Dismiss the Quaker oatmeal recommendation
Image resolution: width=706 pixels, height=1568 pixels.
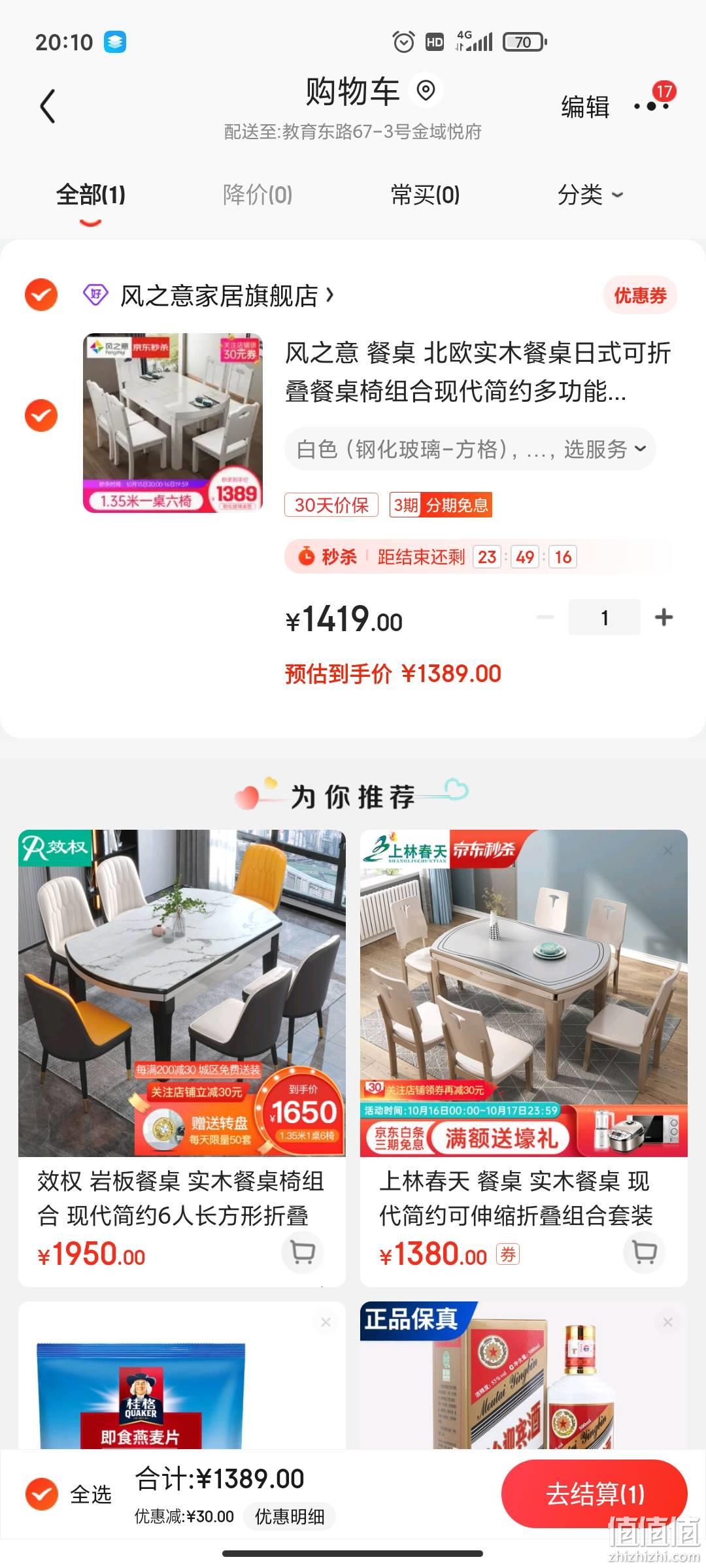(x=326, y=1322)
